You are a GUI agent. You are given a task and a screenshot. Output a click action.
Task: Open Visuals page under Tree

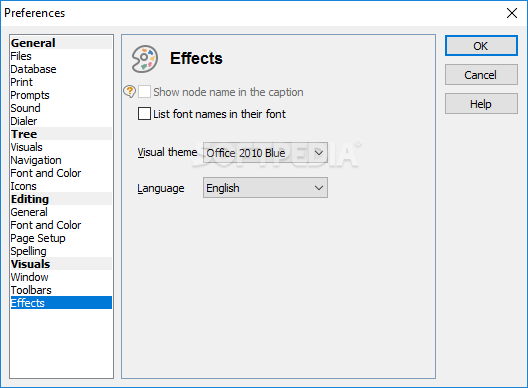tap(61, 147)
